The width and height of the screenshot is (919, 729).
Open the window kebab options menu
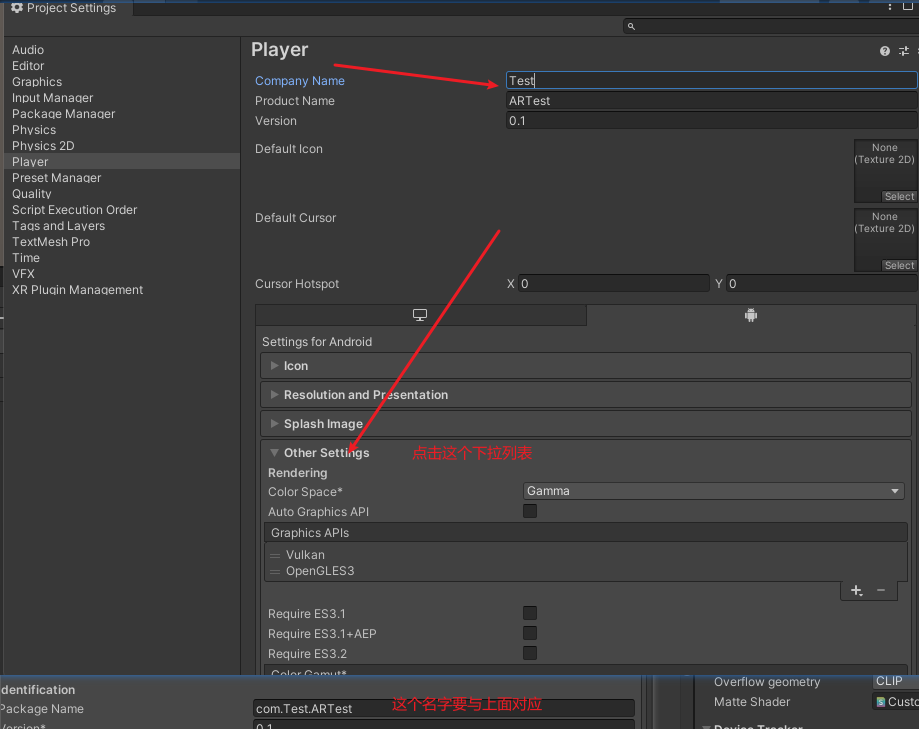tap(890, 6)
